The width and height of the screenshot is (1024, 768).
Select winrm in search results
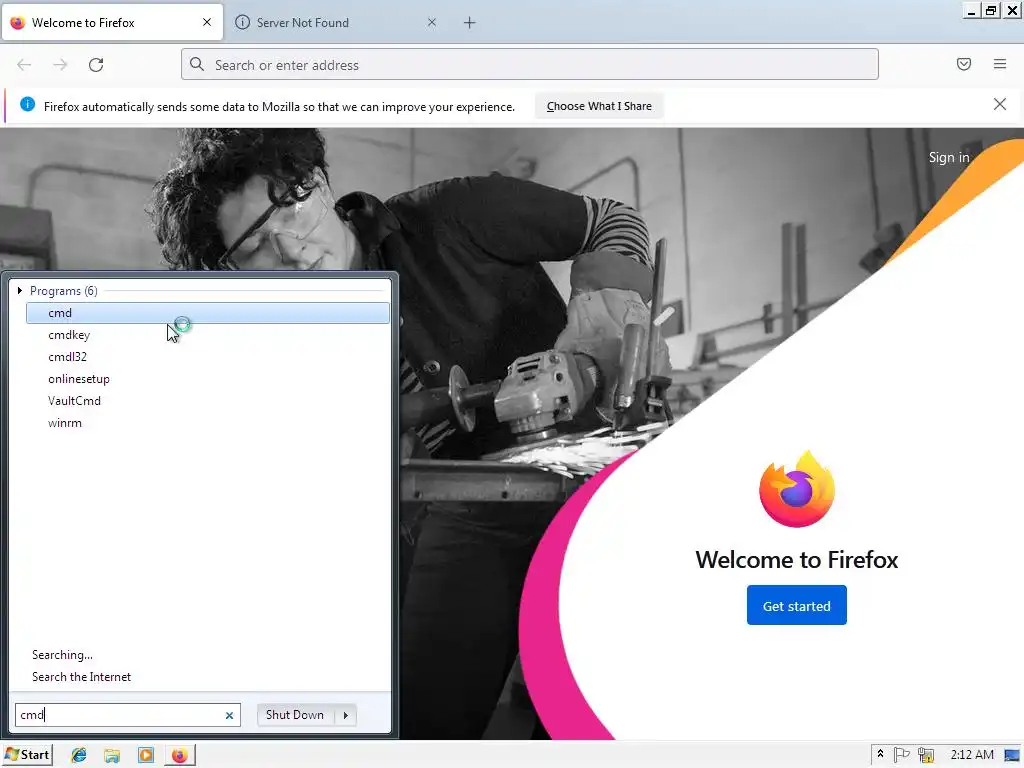tap(208, 423)
